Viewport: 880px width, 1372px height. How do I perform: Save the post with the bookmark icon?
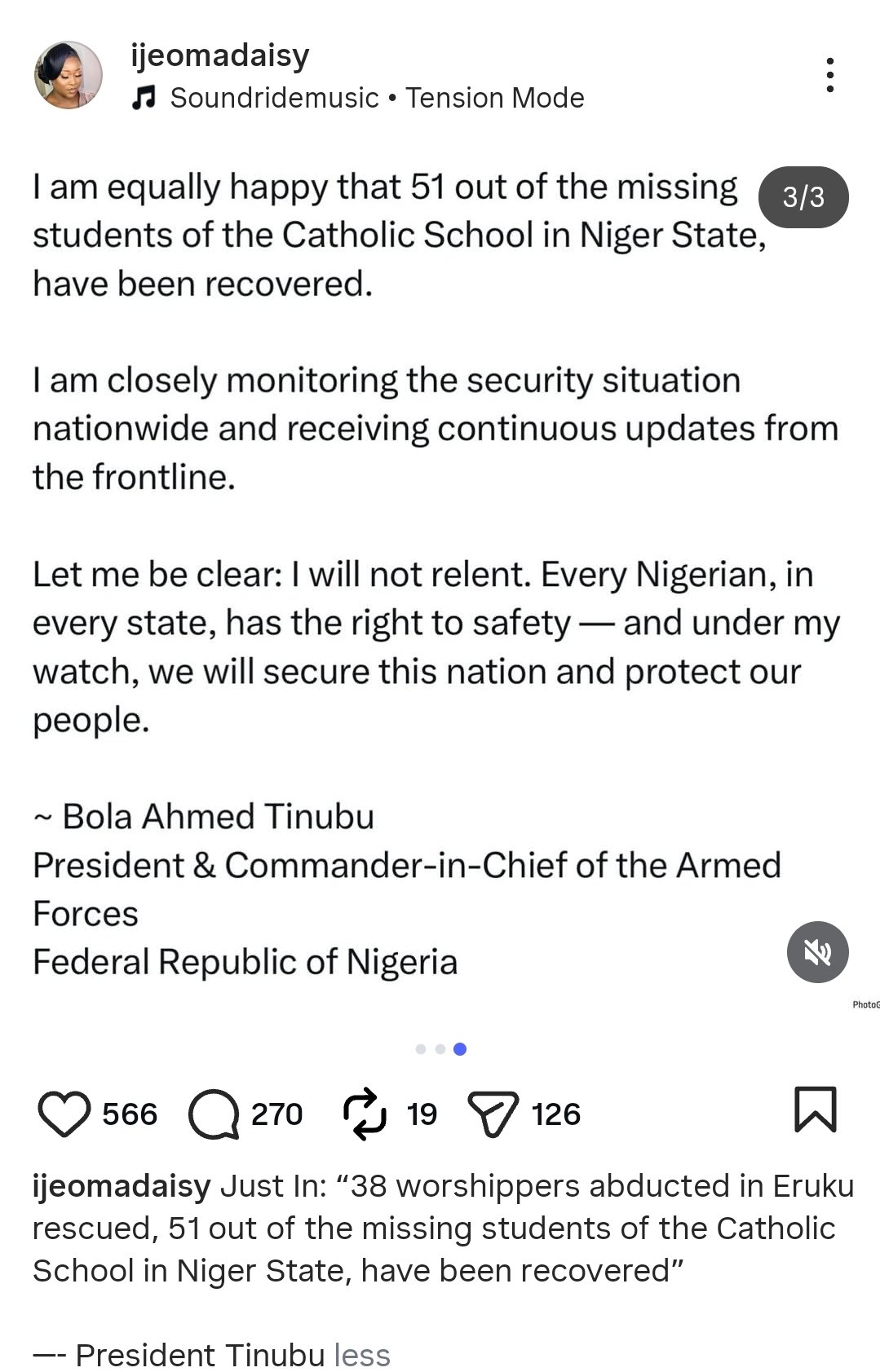tap(815, 1110)
